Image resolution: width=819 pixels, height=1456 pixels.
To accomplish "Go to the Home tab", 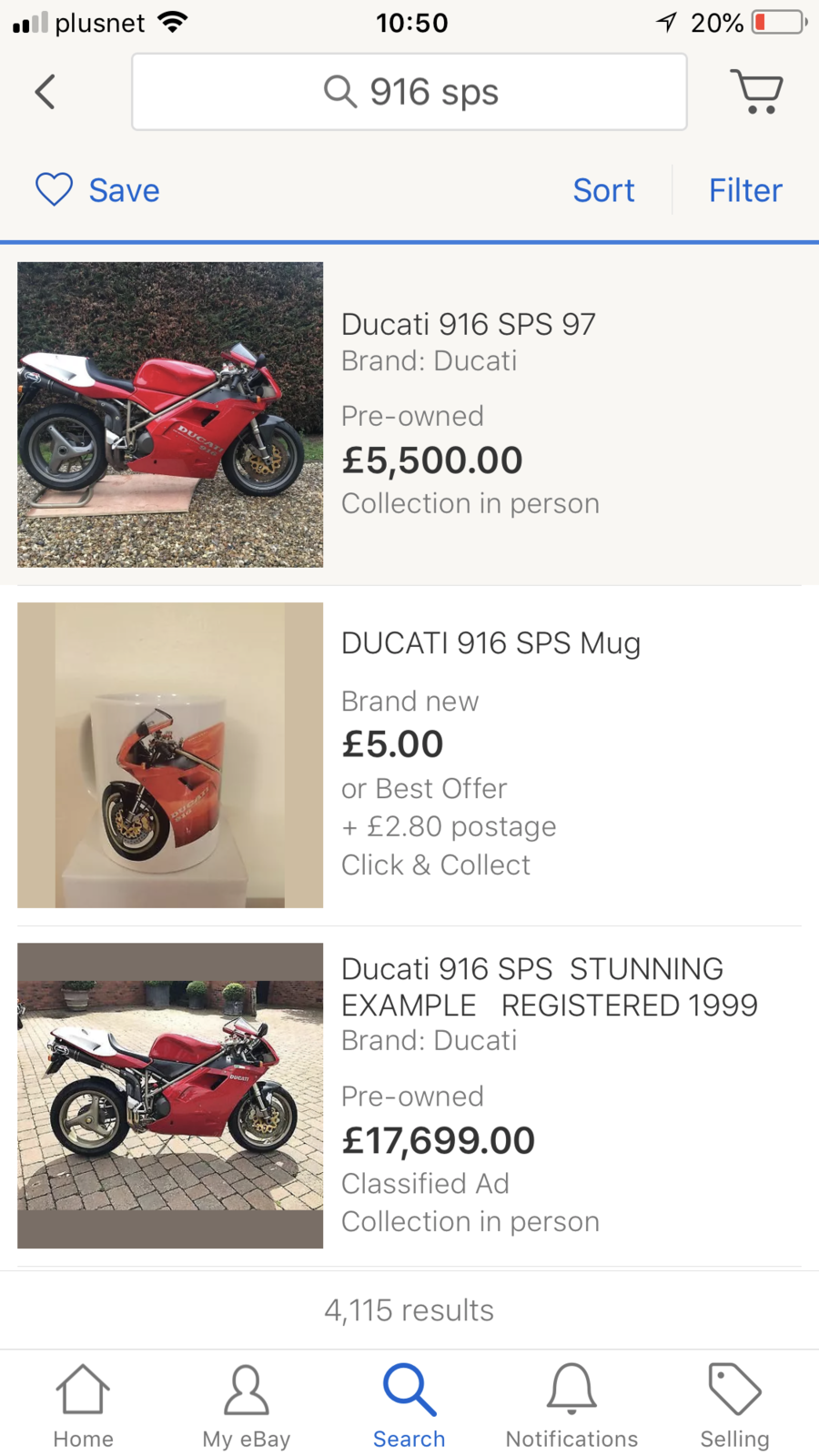I will (83, 1405).
